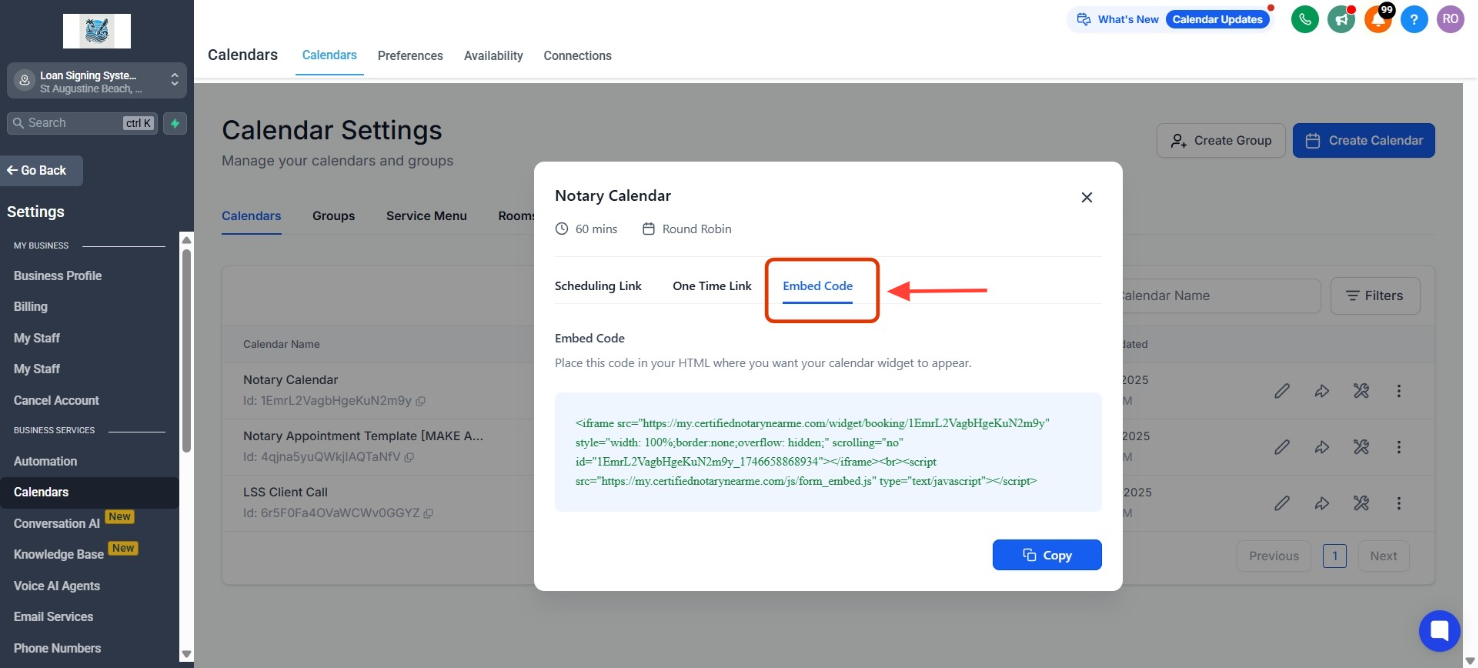Switch to the One Time Link tab
The image size is (1478, 668).
pos(712,286)
